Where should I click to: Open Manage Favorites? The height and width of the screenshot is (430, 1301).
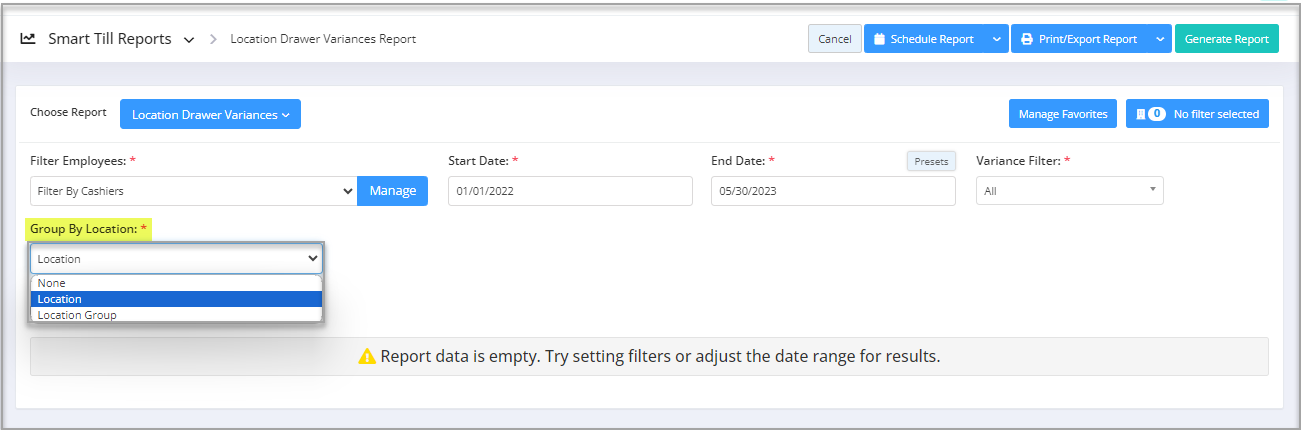(x=1062, y=114)
